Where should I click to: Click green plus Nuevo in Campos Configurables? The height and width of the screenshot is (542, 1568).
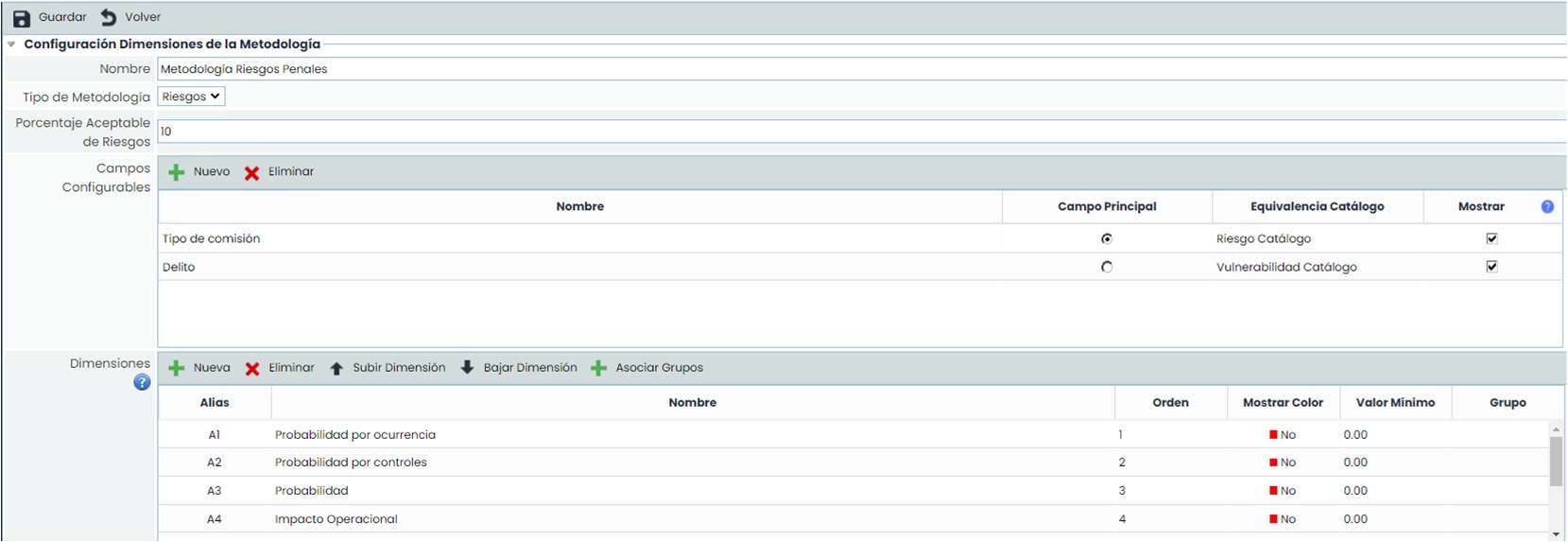coord(177,172)
